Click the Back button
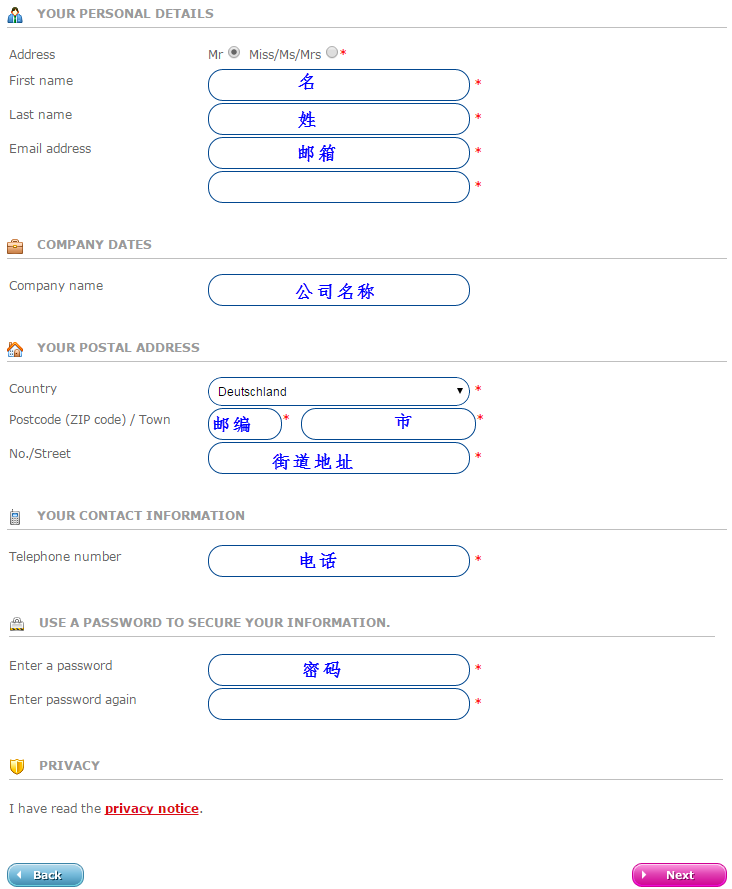 [x=45, y=875]
